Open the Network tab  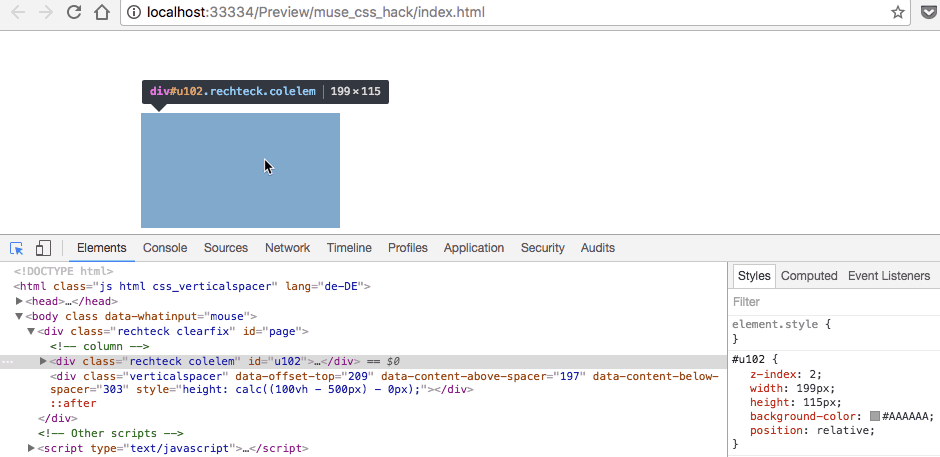click(x=288, y=248)
